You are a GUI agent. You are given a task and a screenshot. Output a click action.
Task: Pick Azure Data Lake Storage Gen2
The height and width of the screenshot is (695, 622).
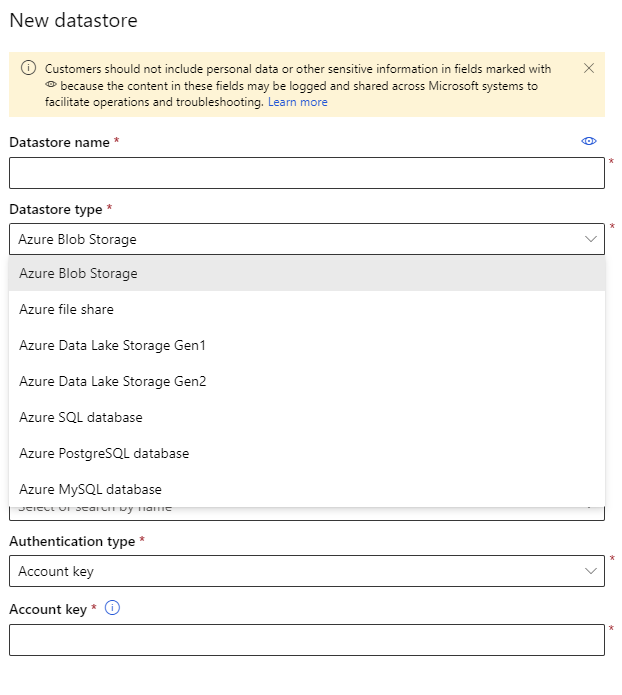(x=307, y=381)
